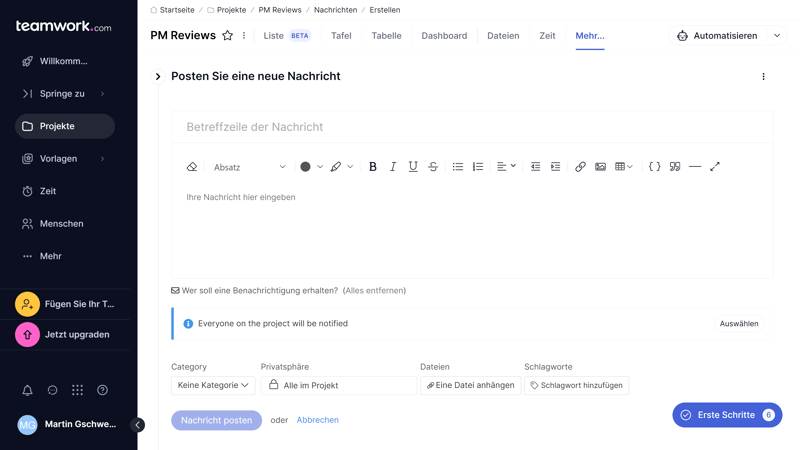Switch to the Dashboard tab
The height and width of the screenshot is (450, 800).
pos(444,36)
